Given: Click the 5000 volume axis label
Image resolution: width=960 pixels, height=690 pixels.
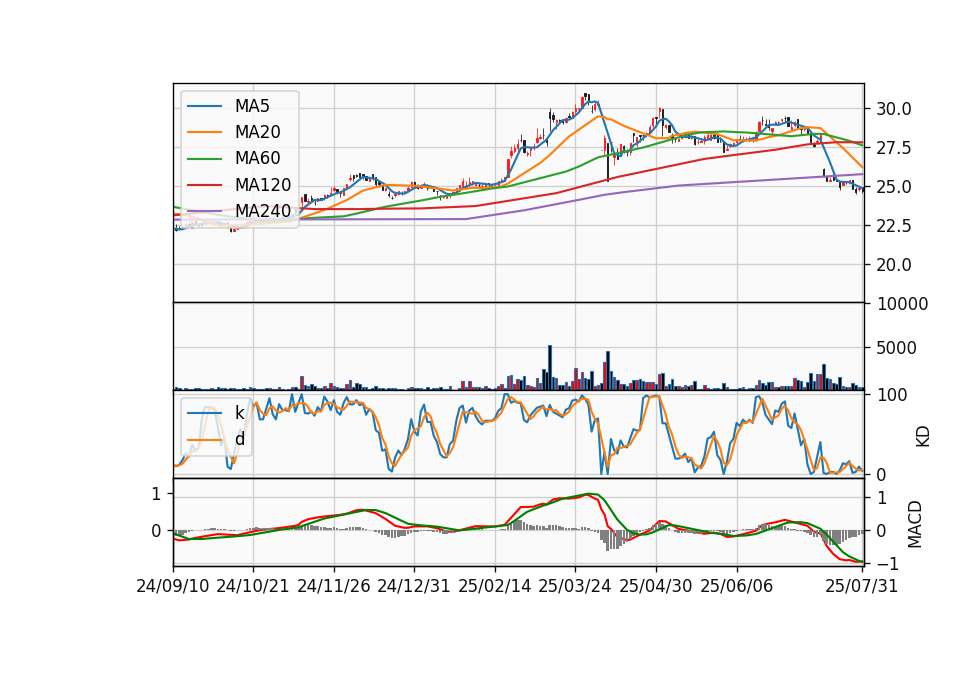Looking at the screenshot, I should coord(897,348).
